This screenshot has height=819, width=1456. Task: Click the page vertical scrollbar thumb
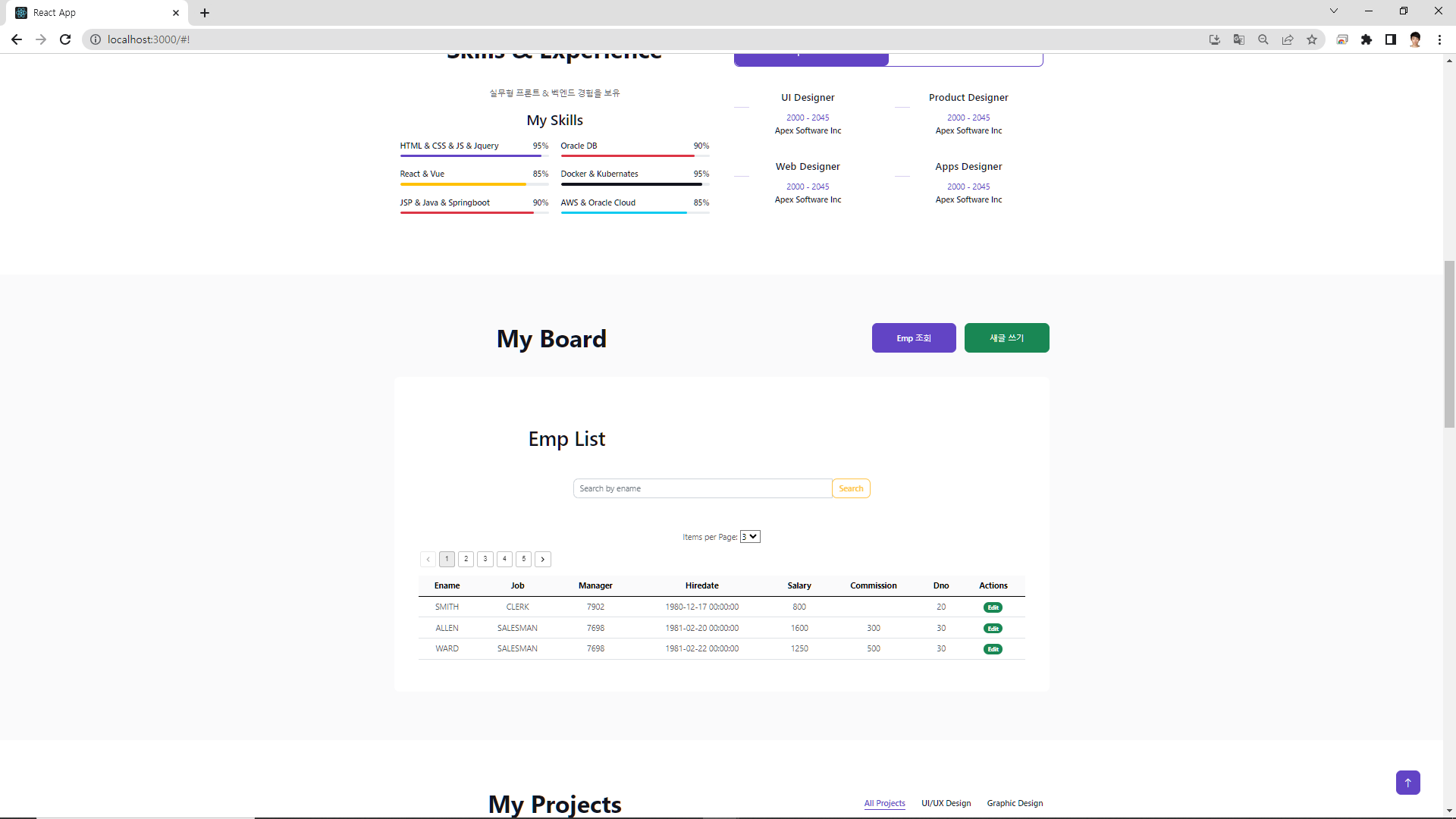tap(1449, 345)
